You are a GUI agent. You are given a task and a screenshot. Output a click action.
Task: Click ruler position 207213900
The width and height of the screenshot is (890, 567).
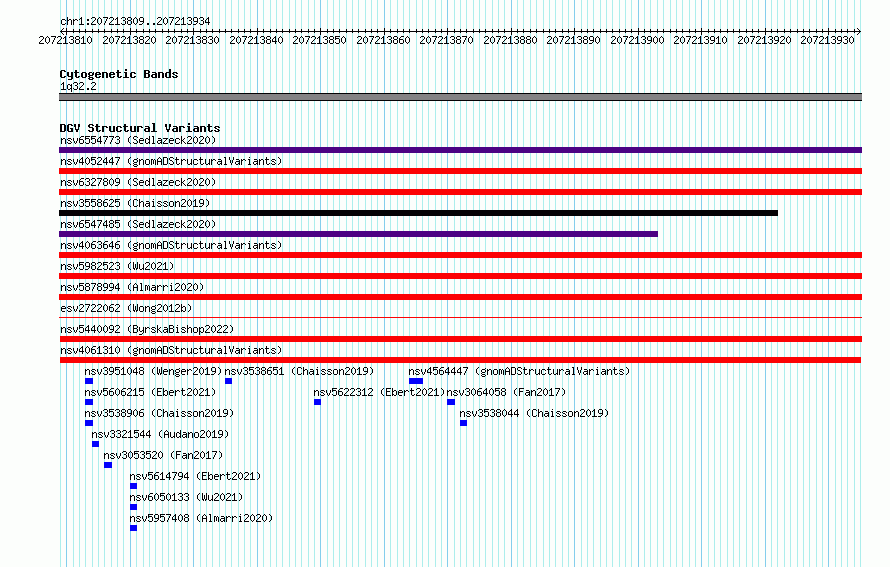click(x=637, y=40)
